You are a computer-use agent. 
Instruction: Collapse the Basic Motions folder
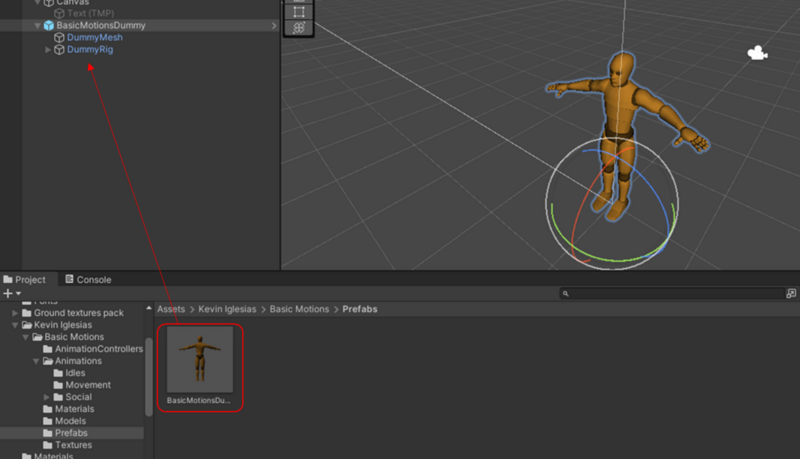[x=26, y=337]
